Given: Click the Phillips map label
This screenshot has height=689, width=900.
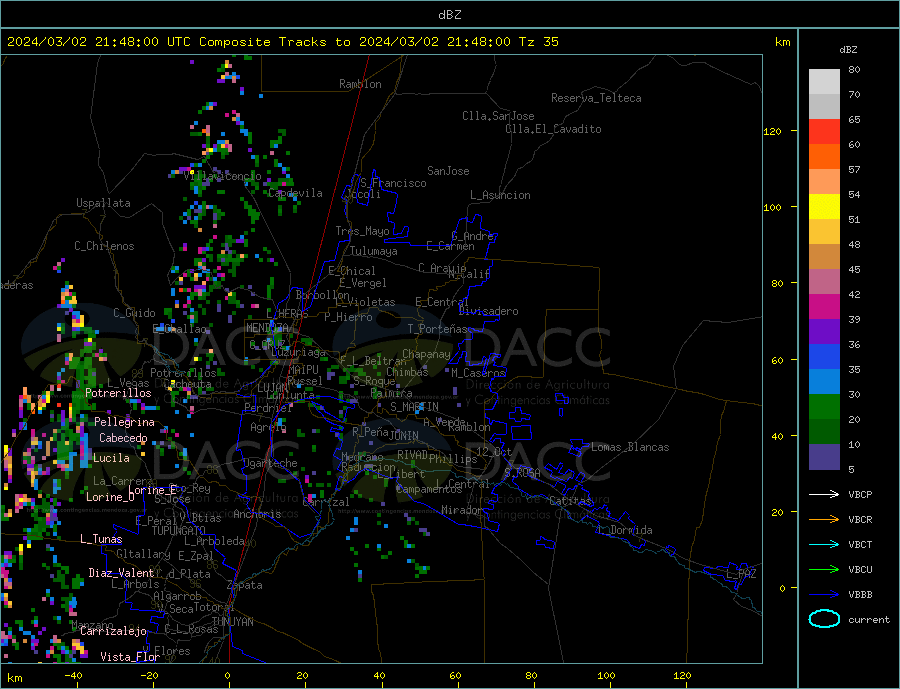Looking at the screenshot, I should (453, 459).
